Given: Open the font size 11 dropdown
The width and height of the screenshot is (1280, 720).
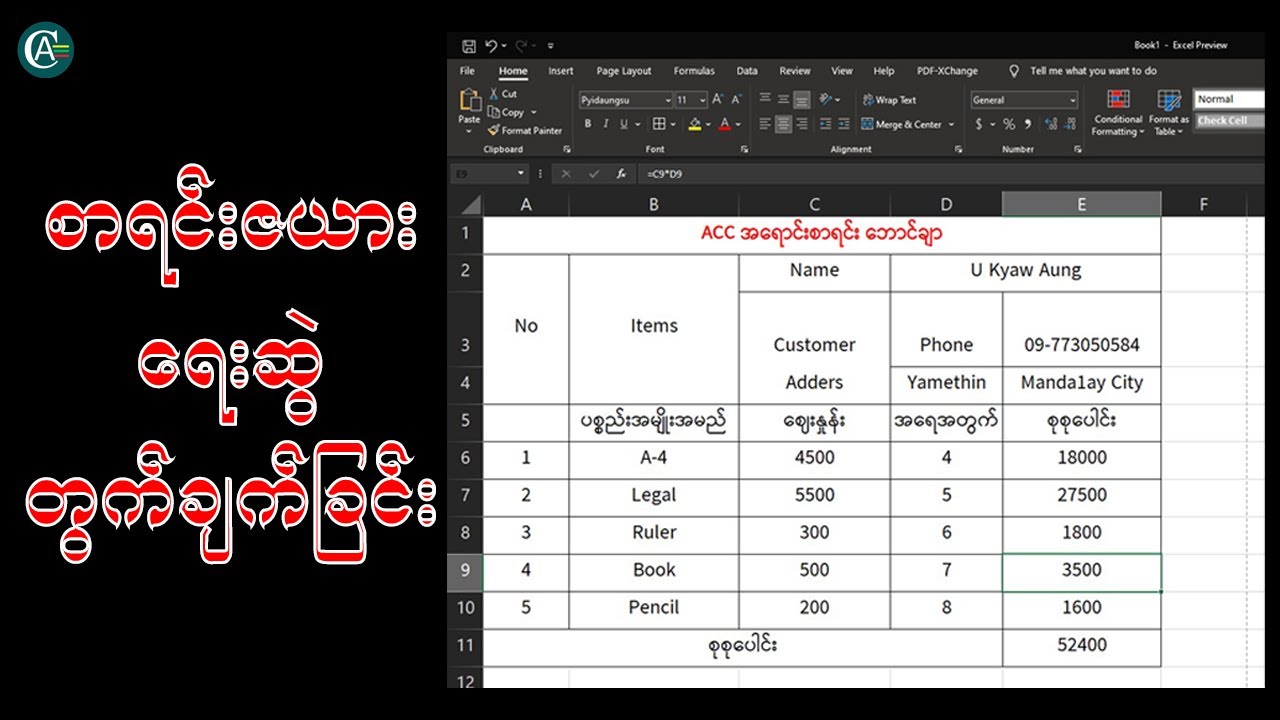Looking at the screenshot, I should pos(703,100).
